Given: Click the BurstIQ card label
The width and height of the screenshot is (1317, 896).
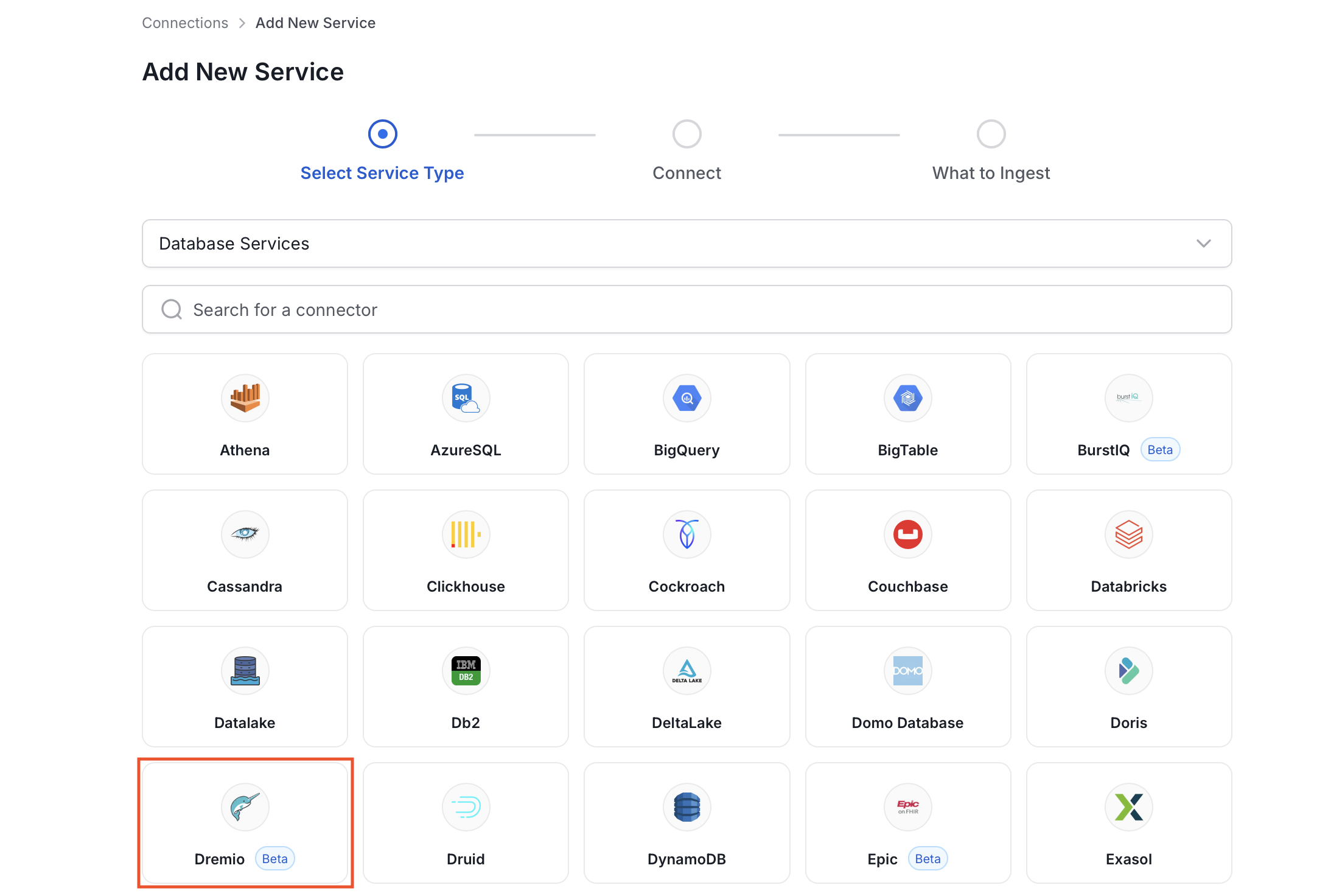Looking at the screenshot, I should [1103, 450].
